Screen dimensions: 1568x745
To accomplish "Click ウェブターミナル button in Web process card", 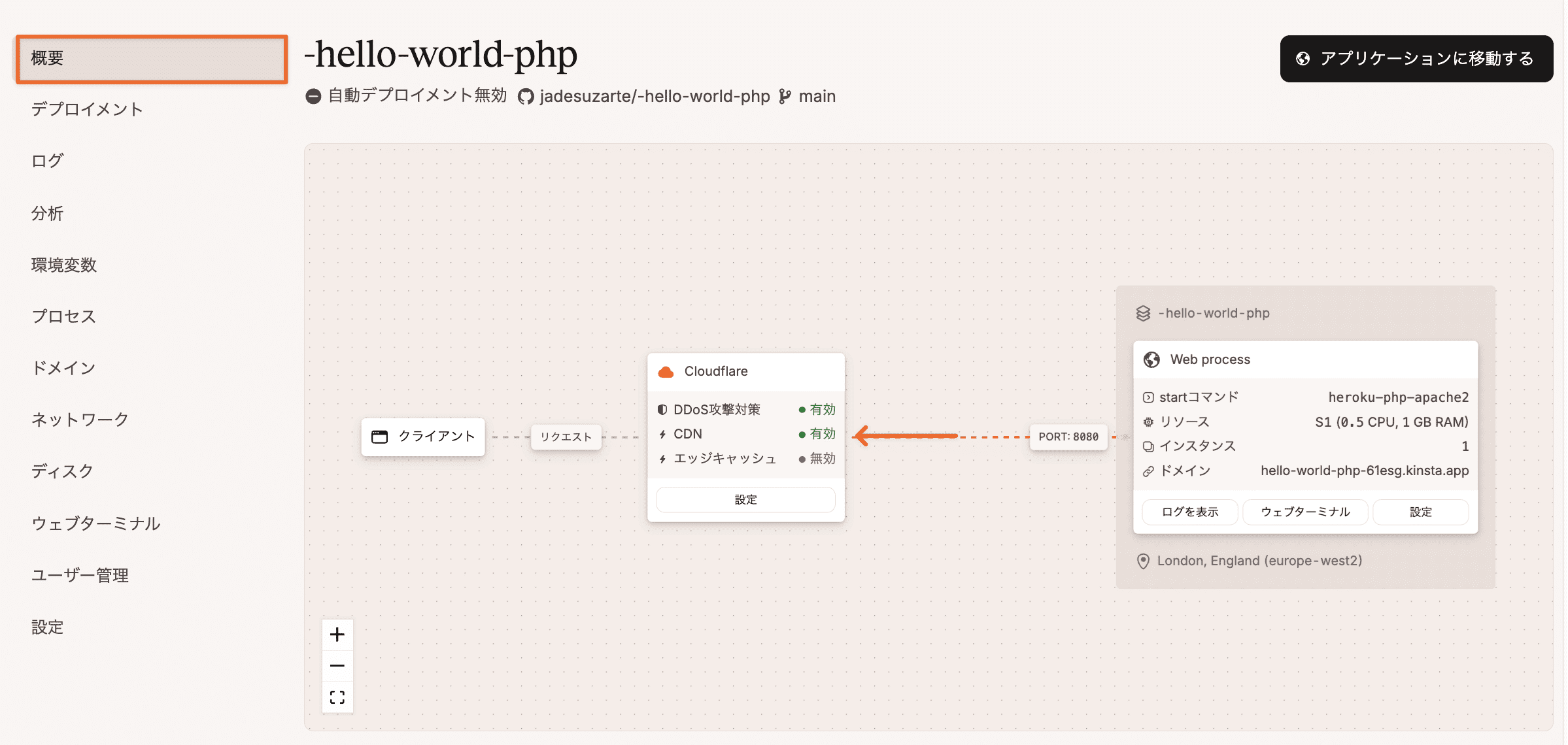I will (1305, 512).
